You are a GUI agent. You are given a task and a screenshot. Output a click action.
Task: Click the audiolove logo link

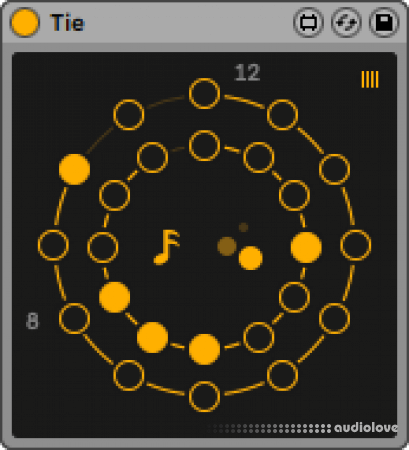[x=366, y=428]
